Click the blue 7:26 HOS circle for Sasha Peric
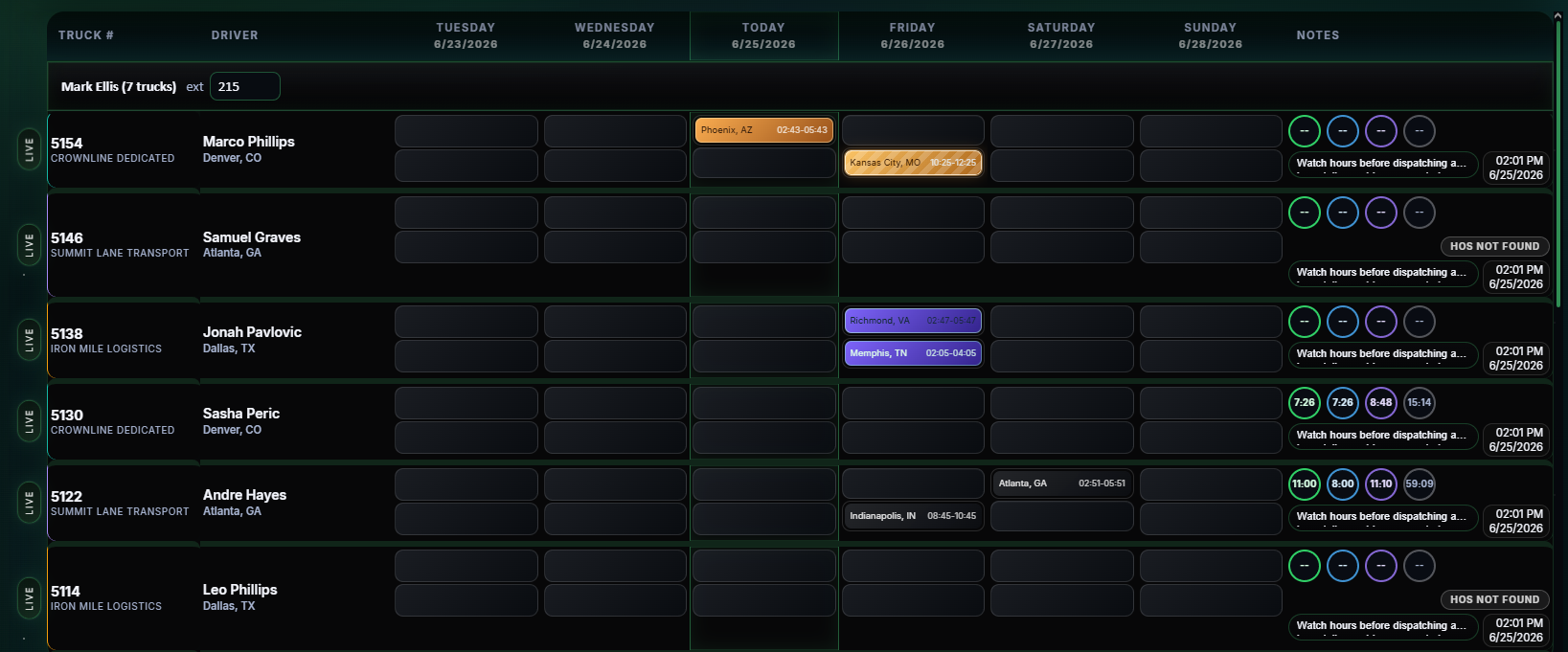1568x652 pixels. [1343, 403]
